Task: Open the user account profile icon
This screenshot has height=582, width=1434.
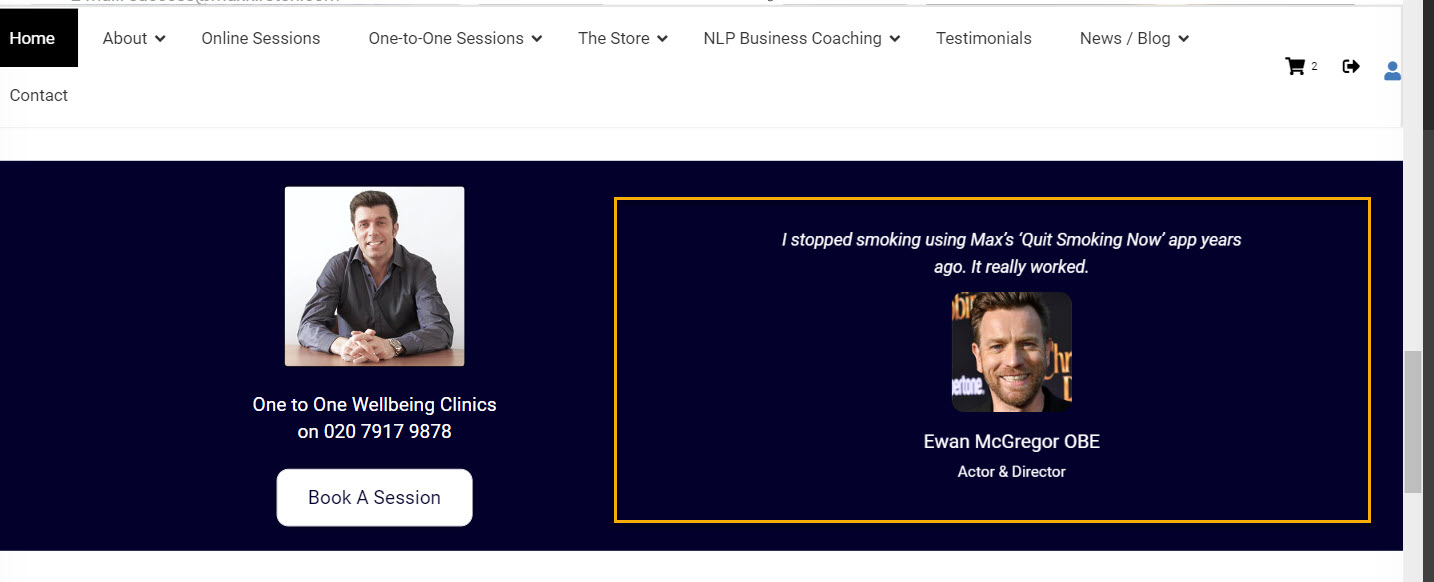Action: coord(1392,71)
